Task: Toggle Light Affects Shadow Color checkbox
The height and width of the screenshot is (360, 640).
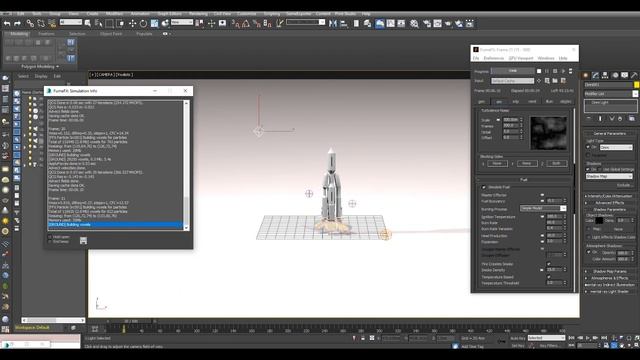Action: pyautogui.click(x=589, y=237)
